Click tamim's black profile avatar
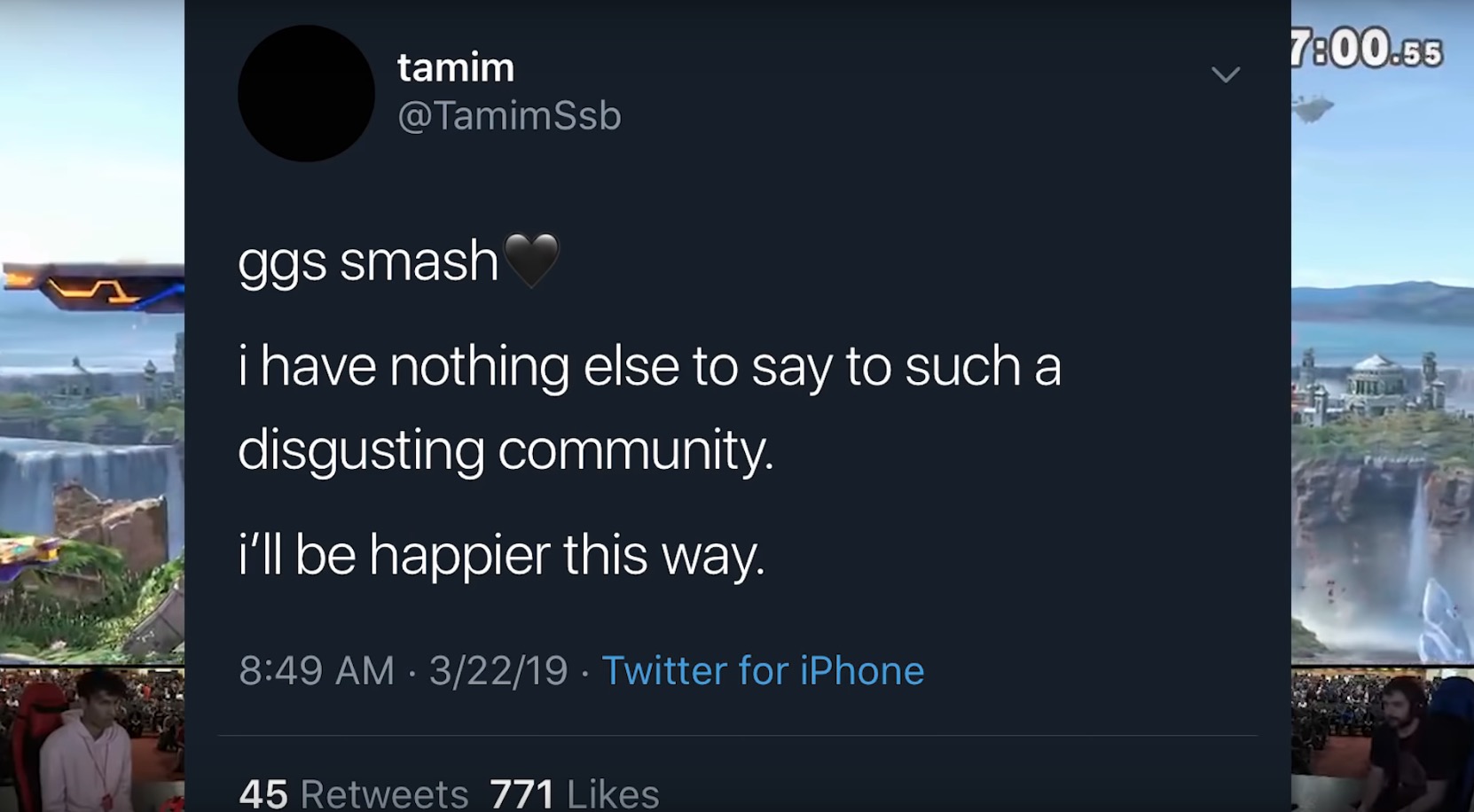The height and width of the screenshot is (812, 1474). [306, 93]
